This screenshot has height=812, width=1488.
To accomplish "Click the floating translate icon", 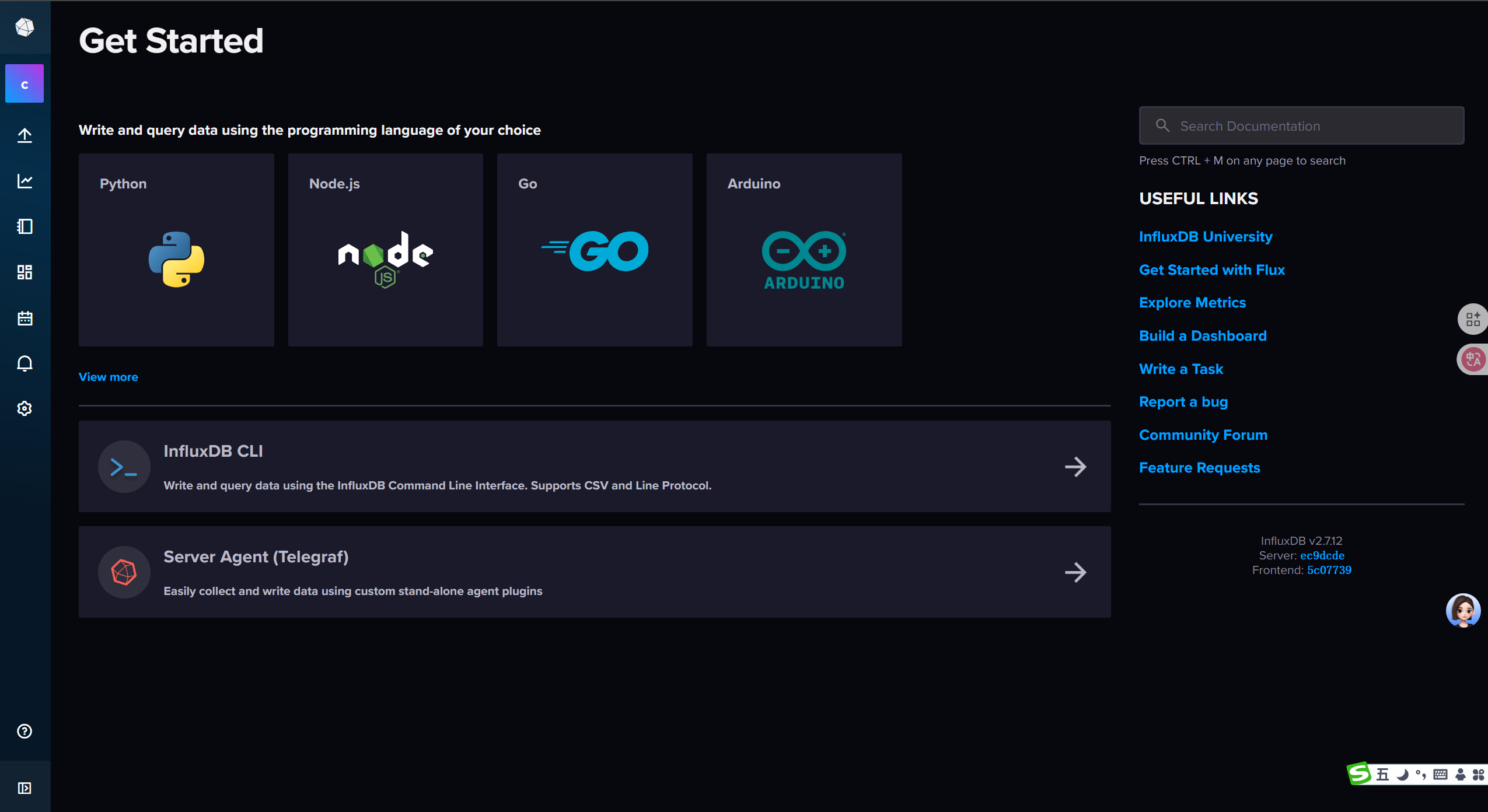I will (1473, 359).
